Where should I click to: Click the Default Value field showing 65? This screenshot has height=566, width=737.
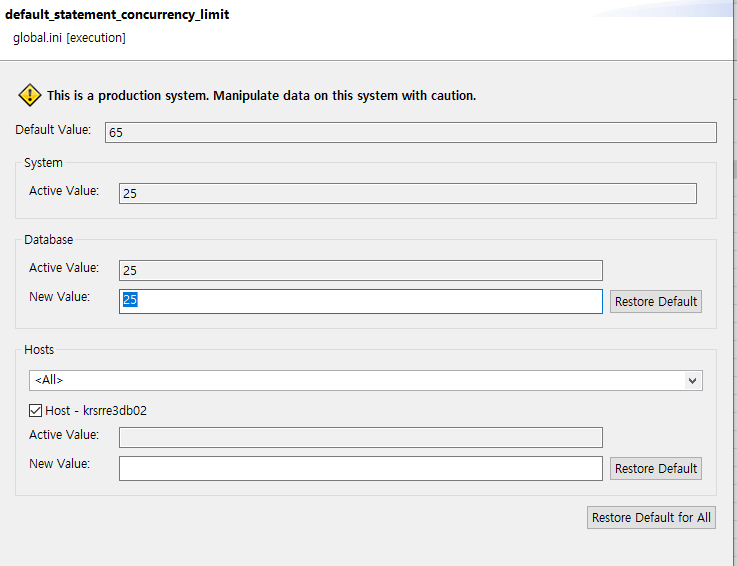point(411,133)
